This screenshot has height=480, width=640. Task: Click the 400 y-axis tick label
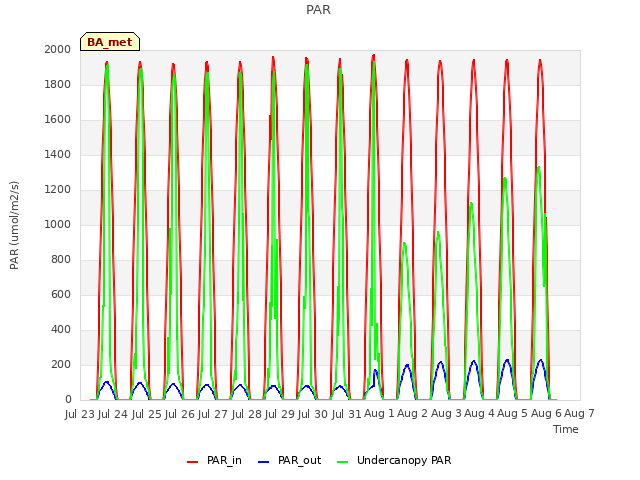tap(61, 329)
